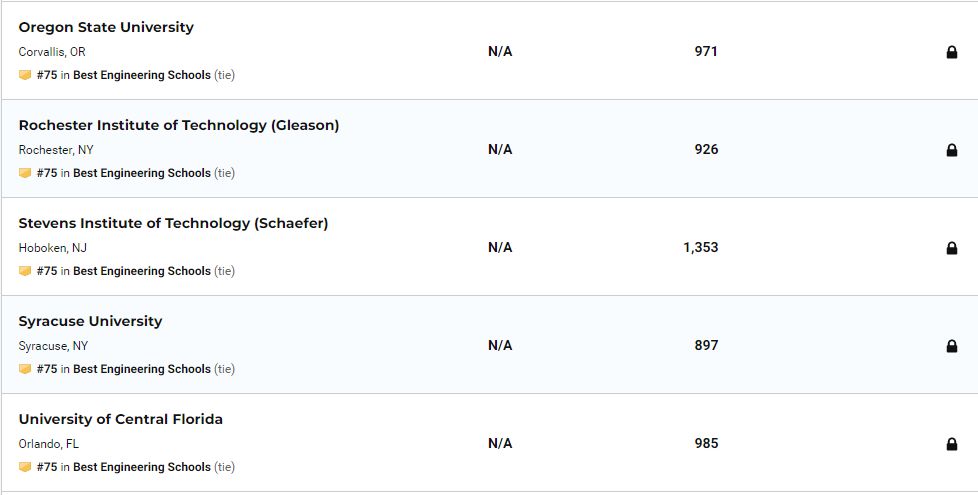This screenshot has width=978, height=495.
Task: Click lock icon for University of Central Florida
Action: (951, 444)
